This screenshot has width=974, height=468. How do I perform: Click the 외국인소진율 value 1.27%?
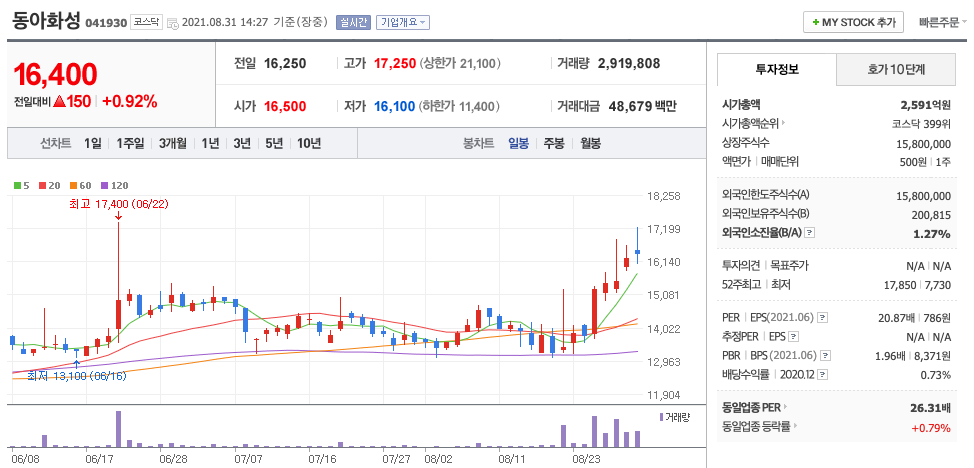(x=932, y=234)
